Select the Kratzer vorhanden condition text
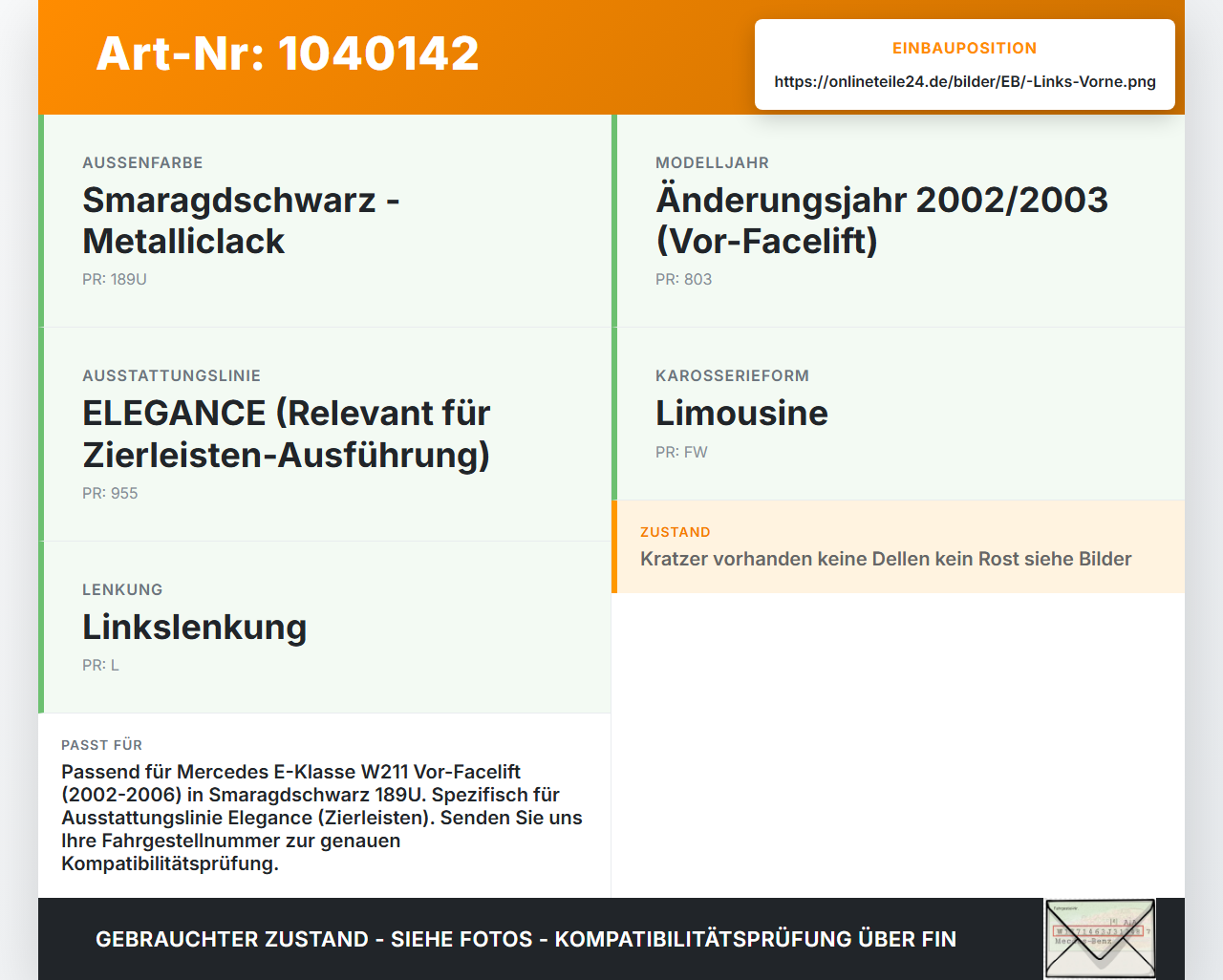 click(x=886, y=559)
